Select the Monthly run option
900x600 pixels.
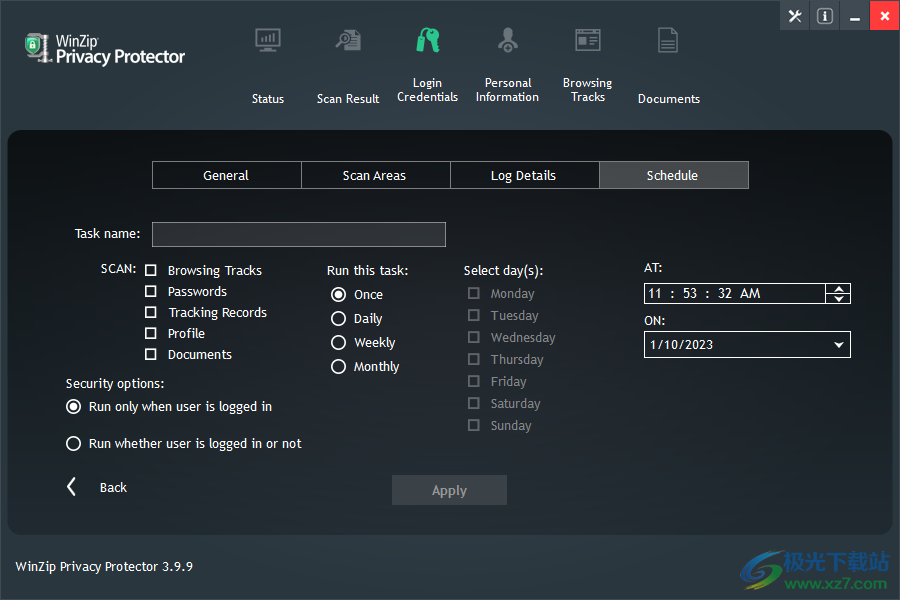[339, 366]
